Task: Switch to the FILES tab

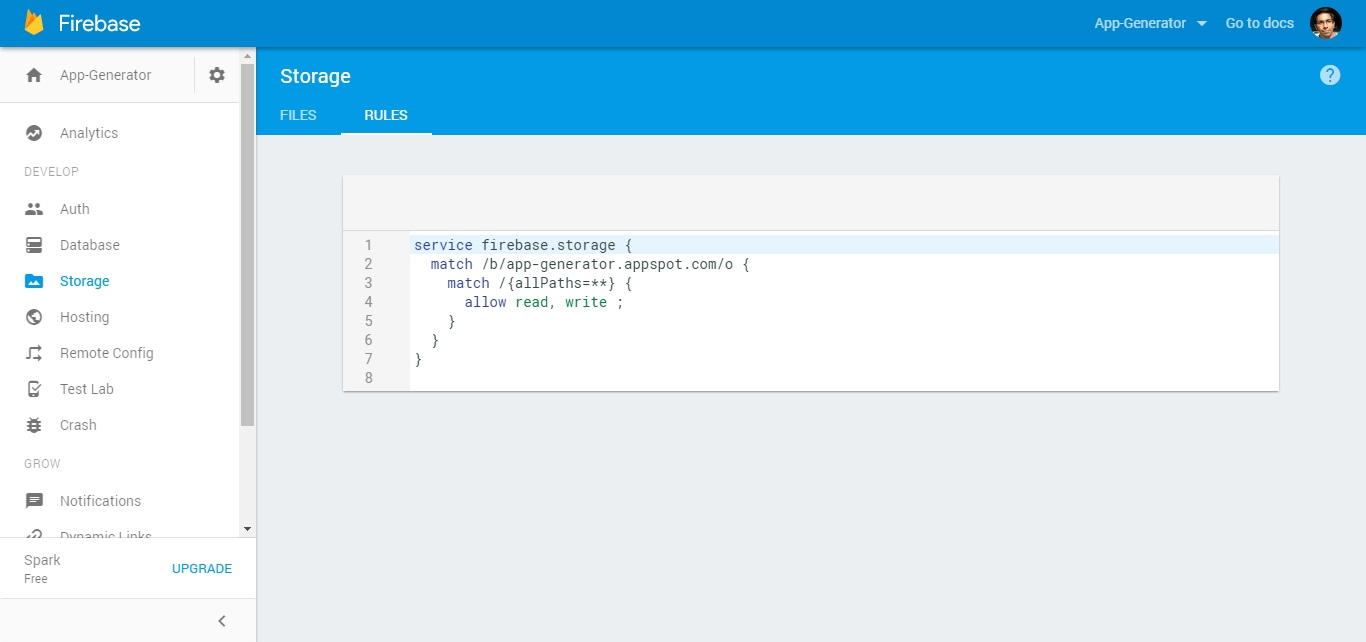Action: pyautogui.click(x=297, y=115)
